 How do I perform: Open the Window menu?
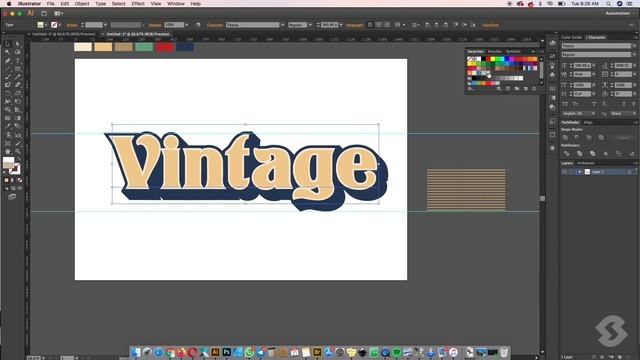[x=176, y=4]
